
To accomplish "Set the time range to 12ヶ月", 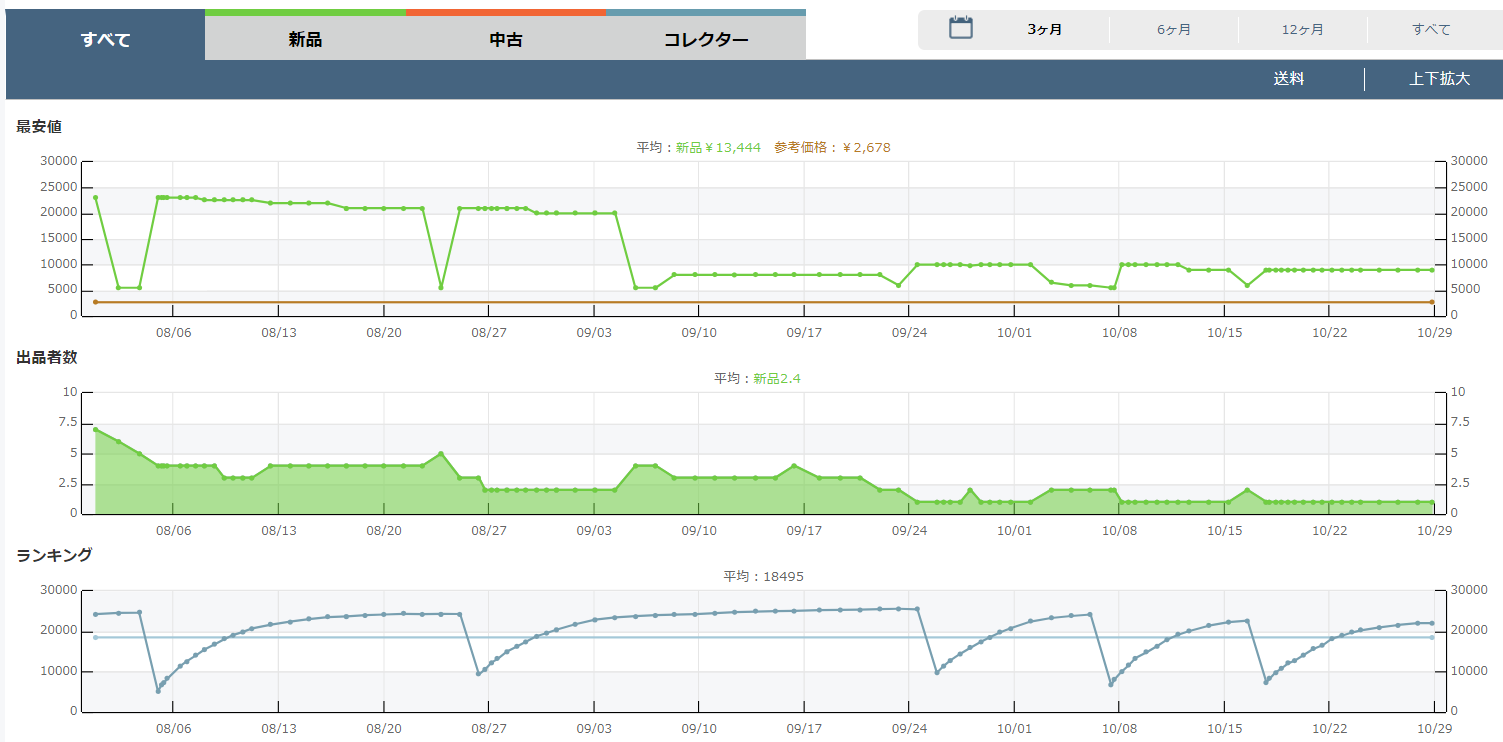I will 1302,30.
